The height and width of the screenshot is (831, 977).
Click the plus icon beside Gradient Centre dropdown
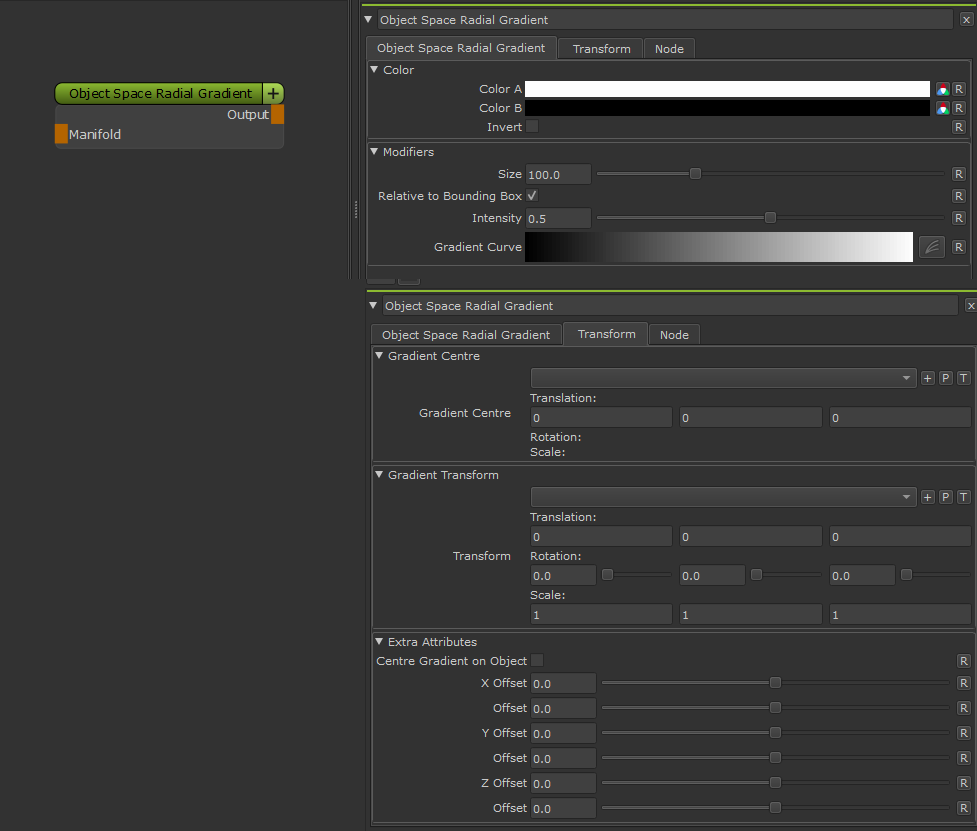click(x=927, y=378)
